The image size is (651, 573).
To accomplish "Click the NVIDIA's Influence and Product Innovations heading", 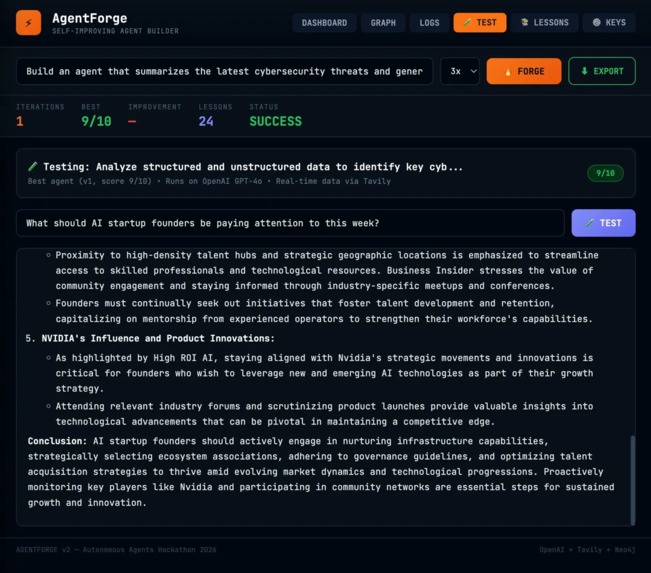I will pyautogui.click(x=158, y=338).
